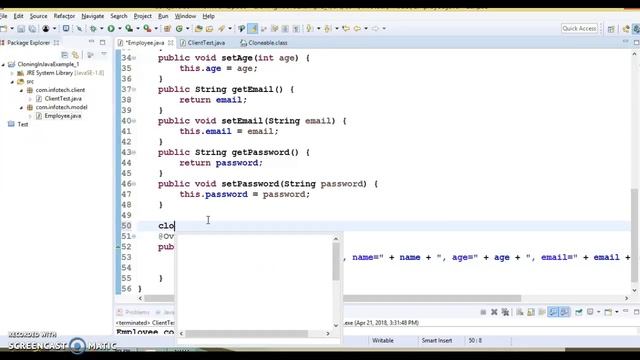Click Remove Launch X icon in Console
The width and height of the screenshot is (640, 360).
(x=494, y=312)
